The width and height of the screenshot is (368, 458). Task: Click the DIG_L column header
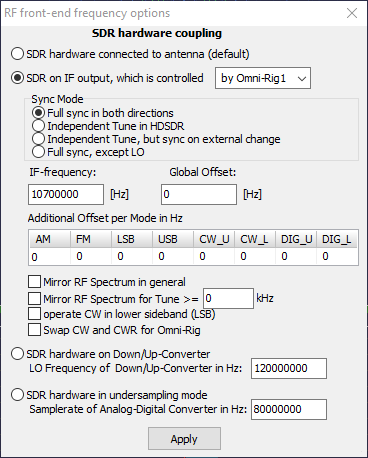coord(337,239)
